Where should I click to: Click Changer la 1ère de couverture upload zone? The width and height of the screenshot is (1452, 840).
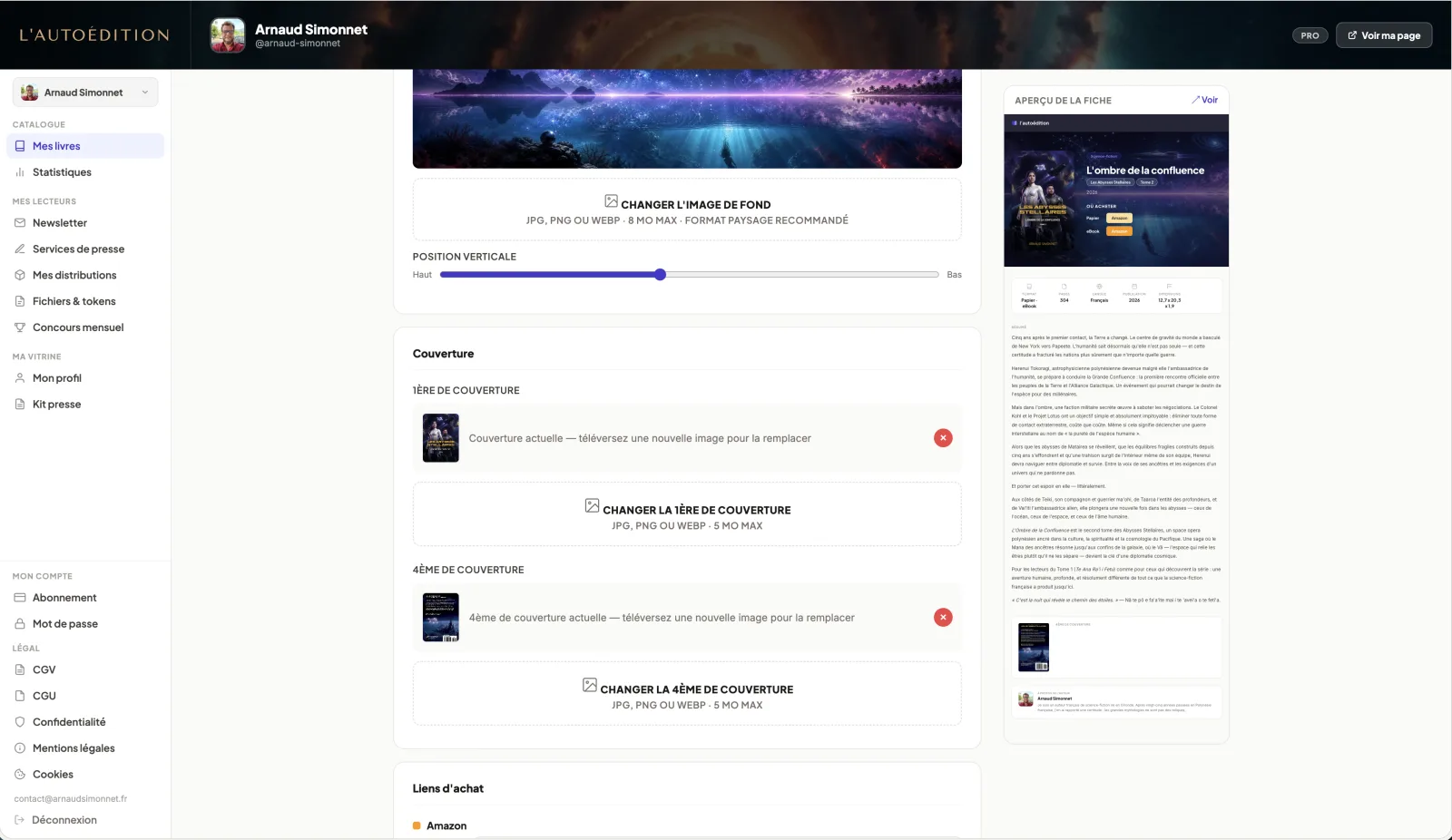point(687,515)
